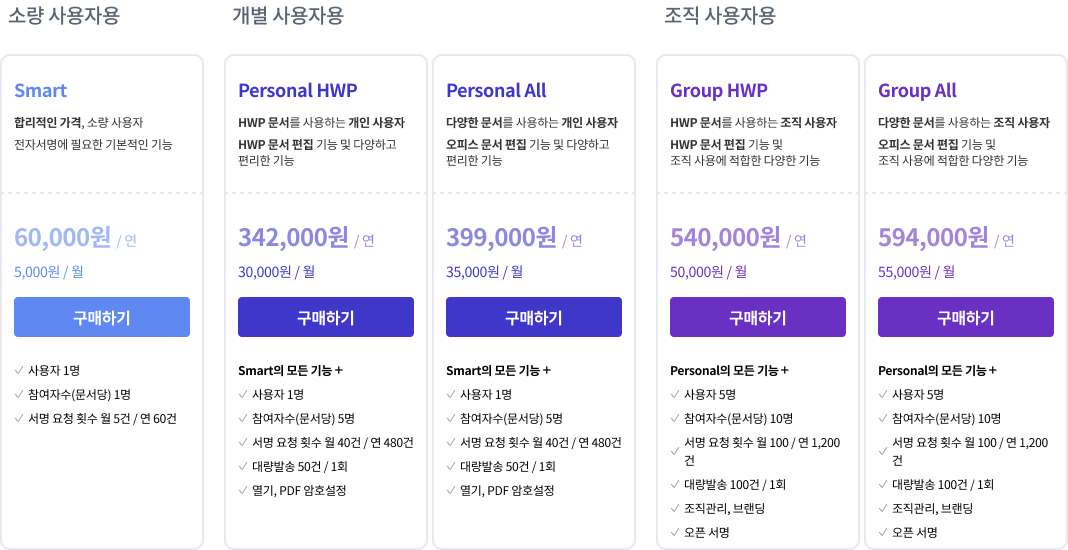The image size is (1068, 550).
Task: Click checkmark beside 오픈 서명 in Group HWP
Action: [675, 533]
